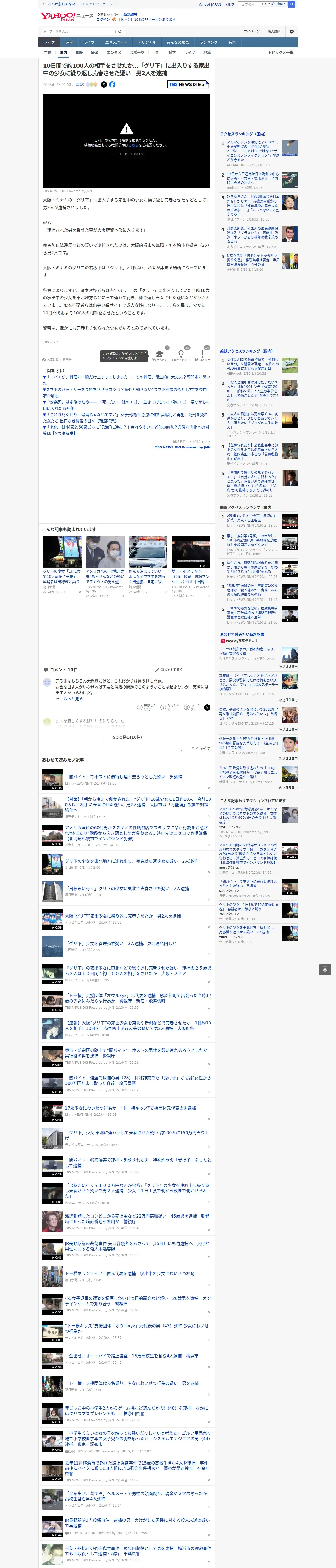Viewport: 336px width, 1568px height.
Task: Close the reaction tooltip popup
Action: tap(146, 353)
